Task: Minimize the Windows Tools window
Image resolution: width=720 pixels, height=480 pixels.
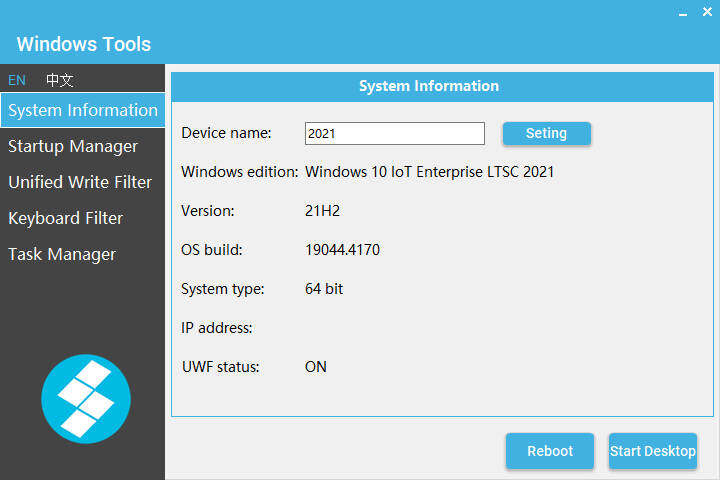Action: [x=683, y=12]
